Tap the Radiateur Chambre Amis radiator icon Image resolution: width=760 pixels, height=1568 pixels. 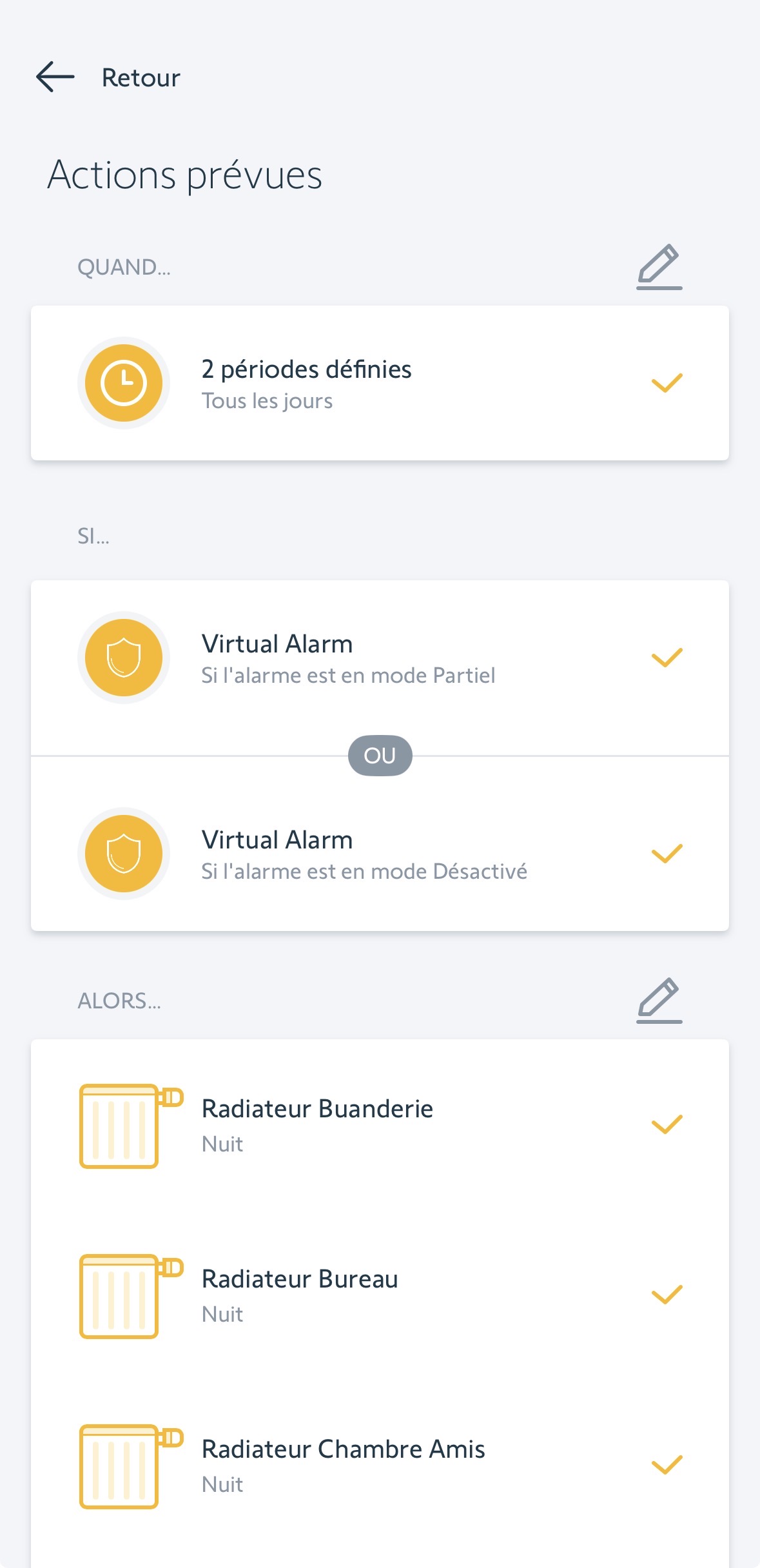pos(128,1466)
